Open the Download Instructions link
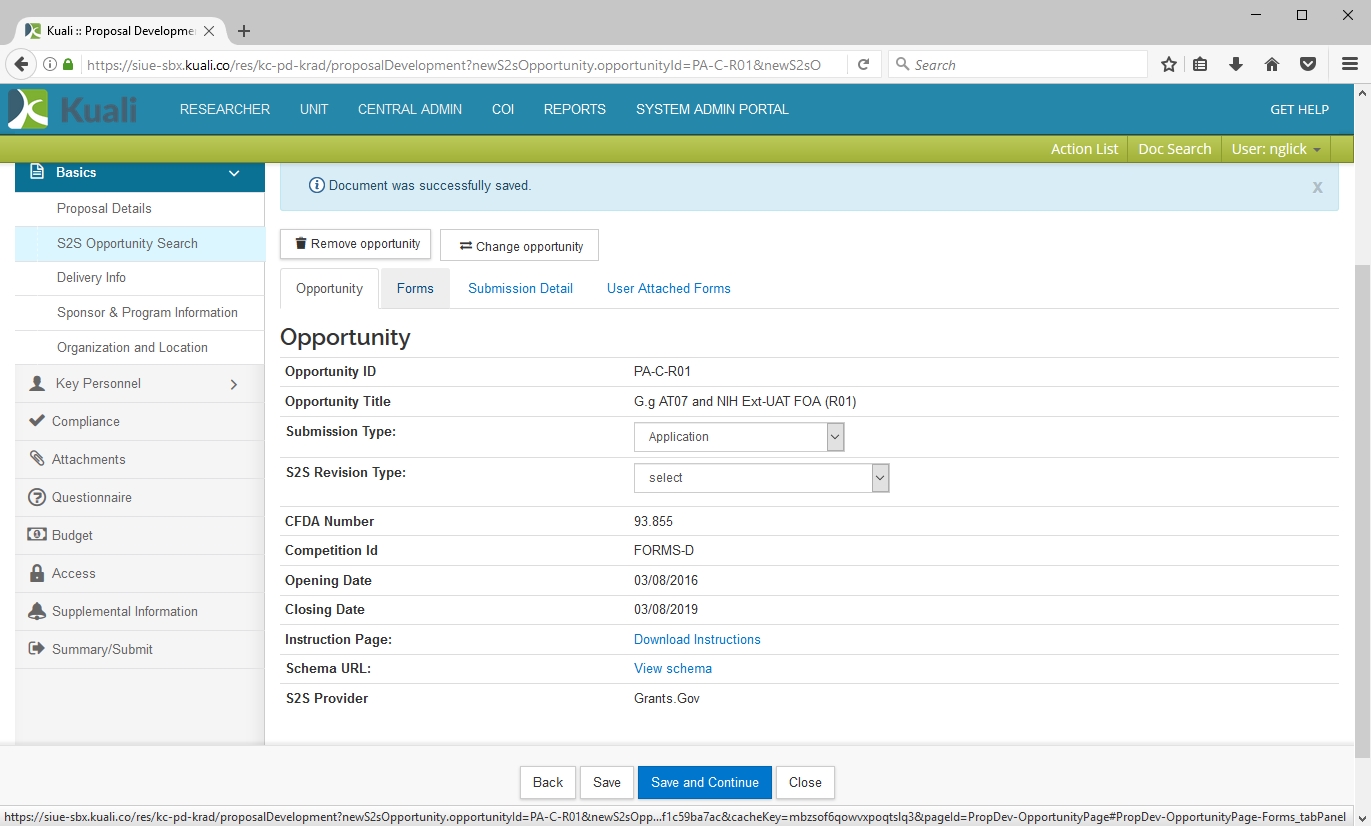 pyautogui.click(x=697, y=639)
